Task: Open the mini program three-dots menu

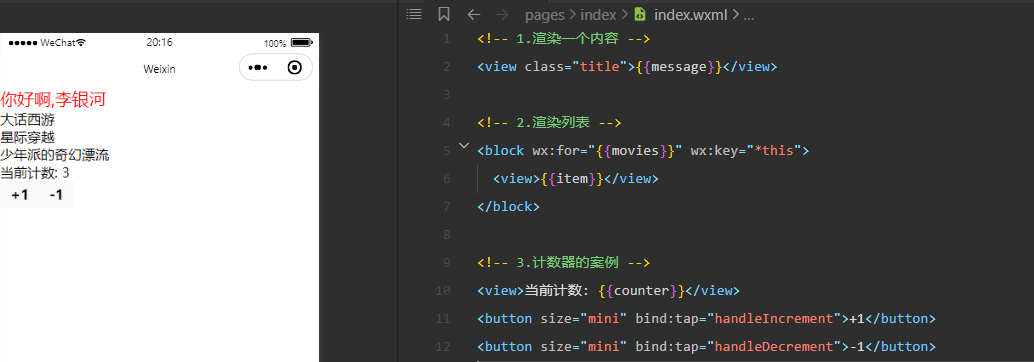Action: [x=257, y=67]
